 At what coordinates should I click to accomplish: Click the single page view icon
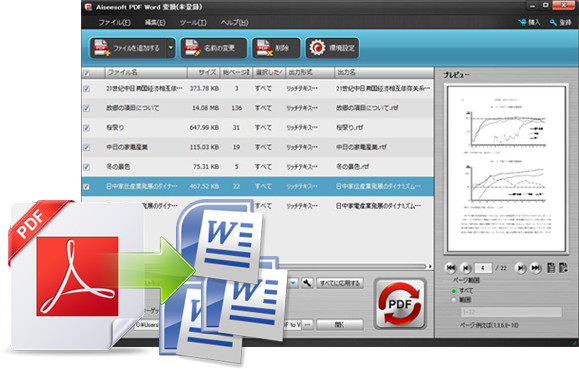point(551,268)
